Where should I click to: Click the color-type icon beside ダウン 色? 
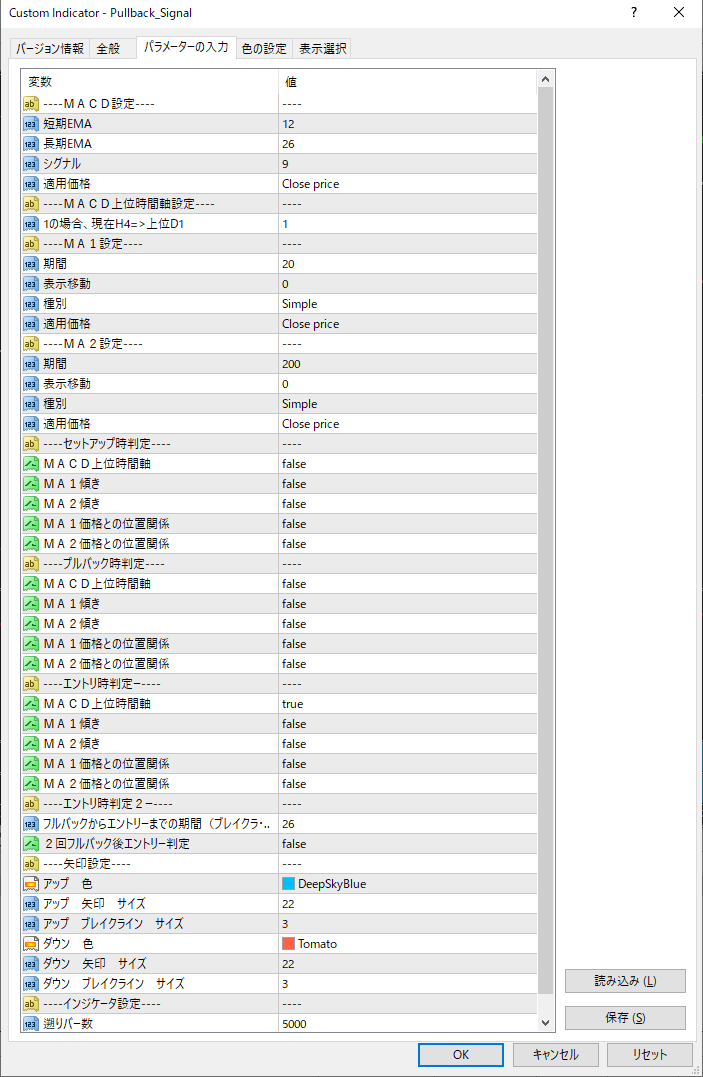(31, 944)
